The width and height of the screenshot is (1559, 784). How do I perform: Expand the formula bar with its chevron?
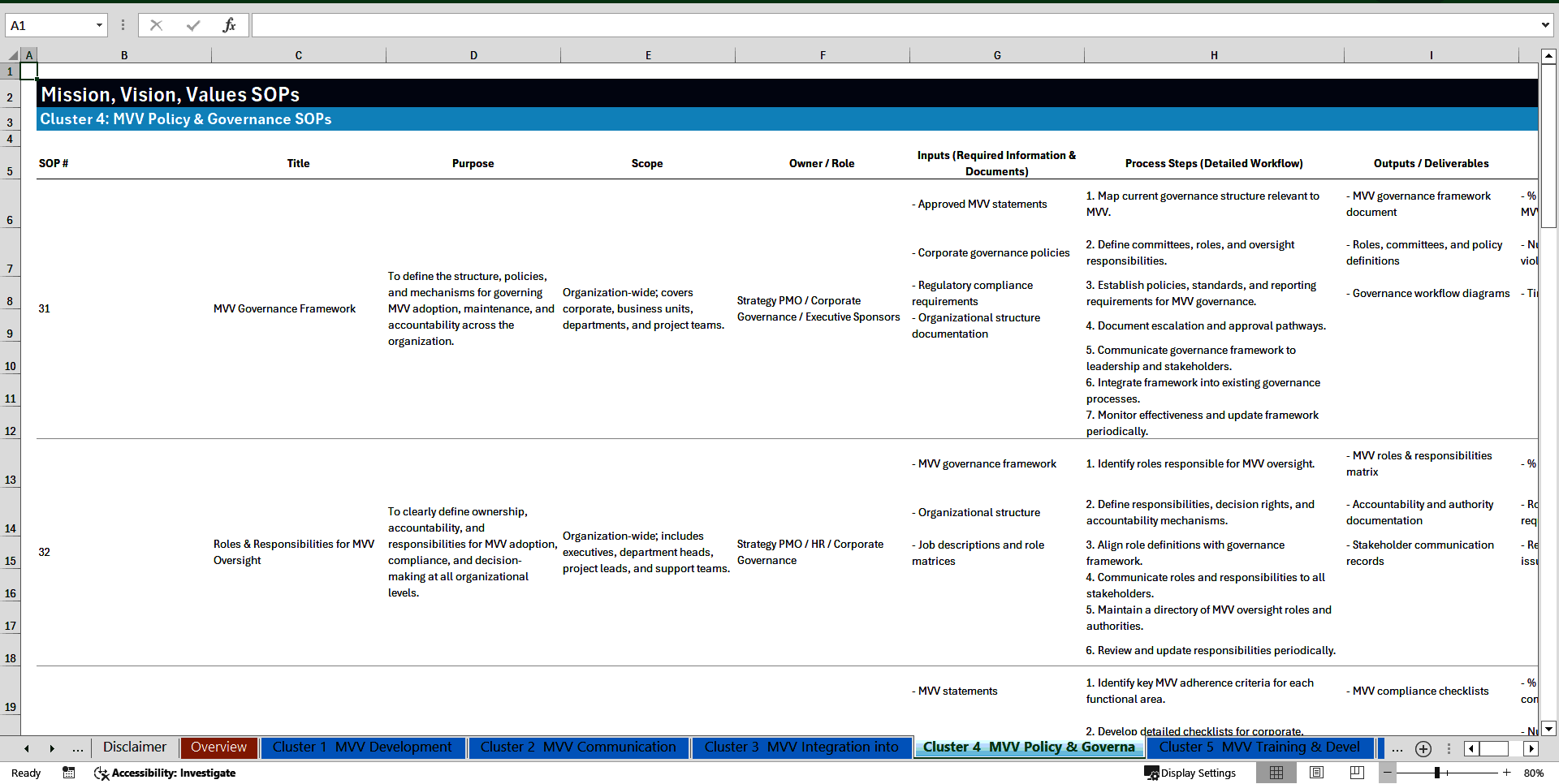[1547, 25]
